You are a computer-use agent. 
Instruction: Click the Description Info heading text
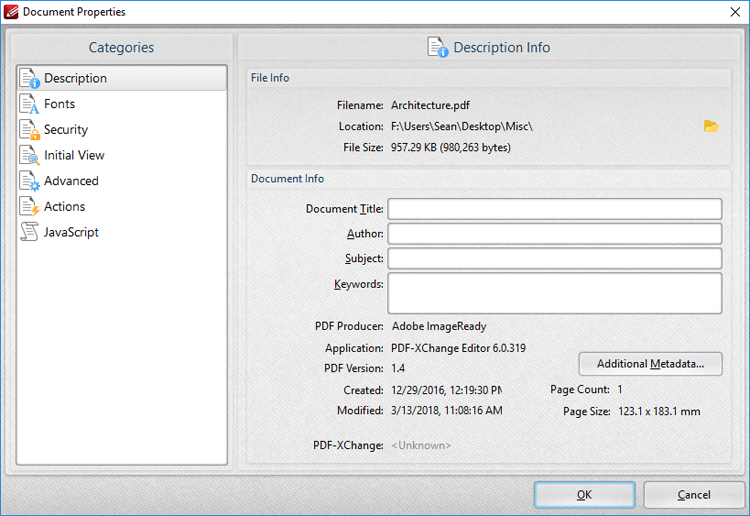click(x=502, y=47)
